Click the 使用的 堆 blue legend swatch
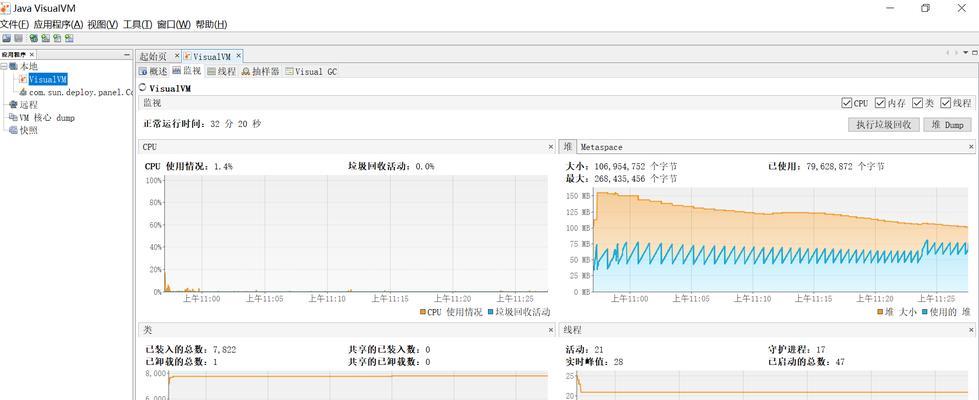Image resolution: width=979 pixels, height=400 pixels. [x=924, y=311]
